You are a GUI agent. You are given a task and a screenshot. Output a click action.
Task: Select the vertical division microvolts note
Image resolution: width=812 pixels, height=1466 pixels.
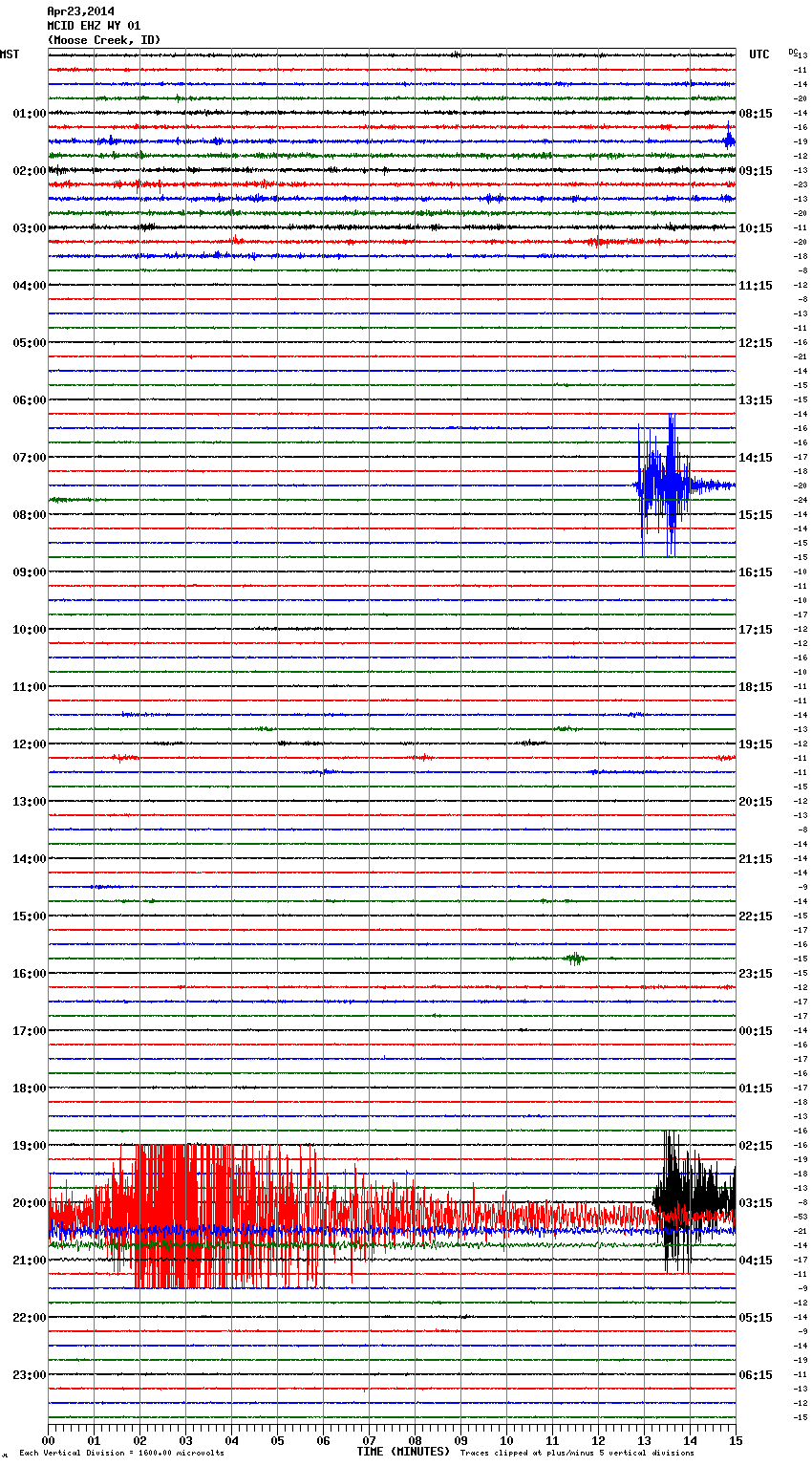coord(121,1454)
